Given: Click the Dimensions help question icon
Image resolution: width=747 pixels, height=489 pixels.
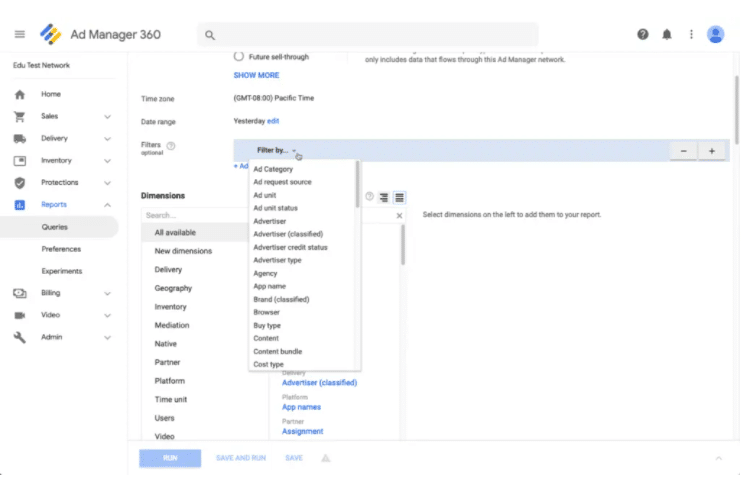Looking at the screenshot, I should 369,196.
